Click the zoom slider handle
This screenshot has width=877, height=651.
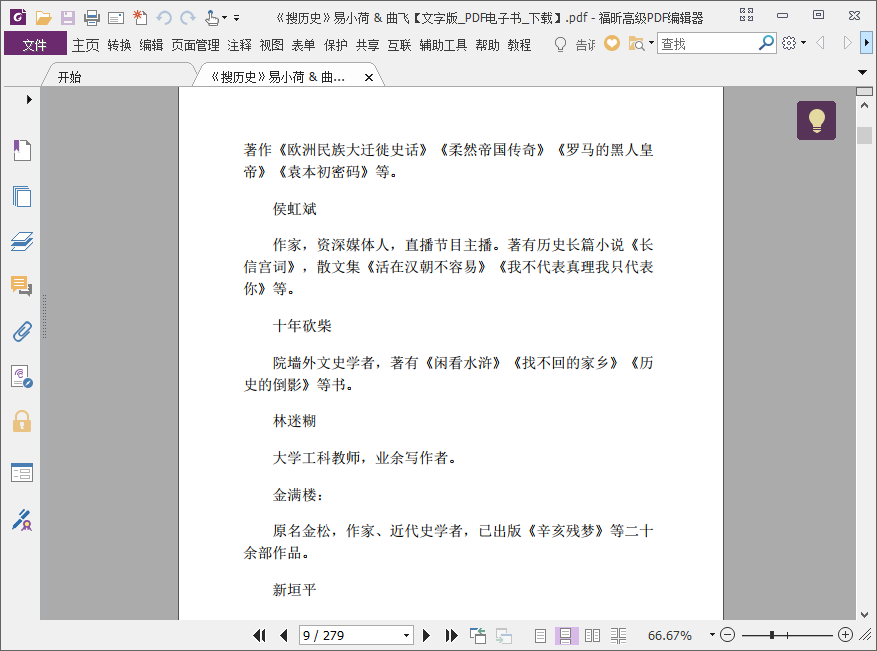click(x=772, y=635)
